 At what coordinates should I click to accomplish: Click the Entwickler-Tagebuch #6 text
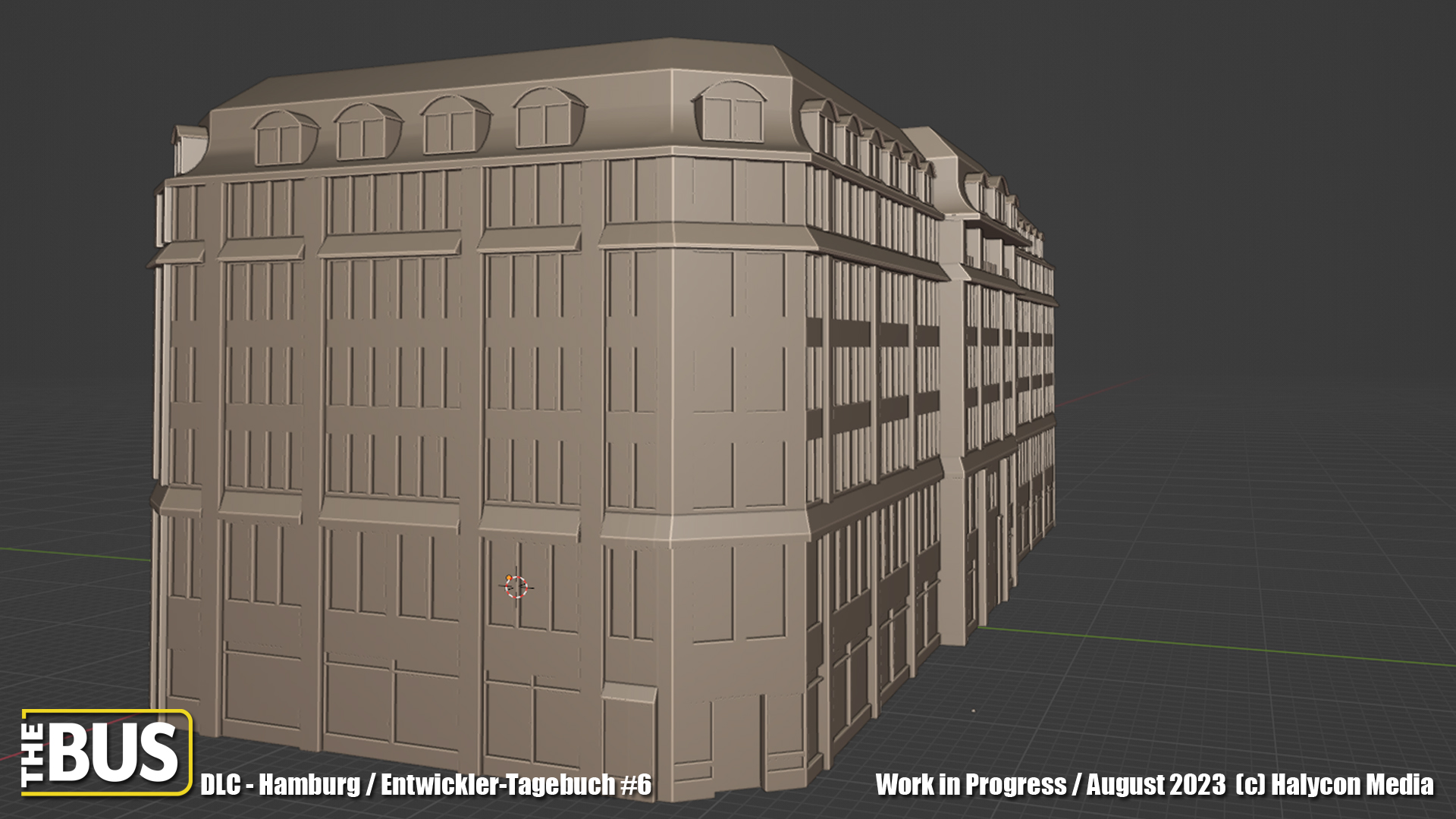(x=516, y=785)
